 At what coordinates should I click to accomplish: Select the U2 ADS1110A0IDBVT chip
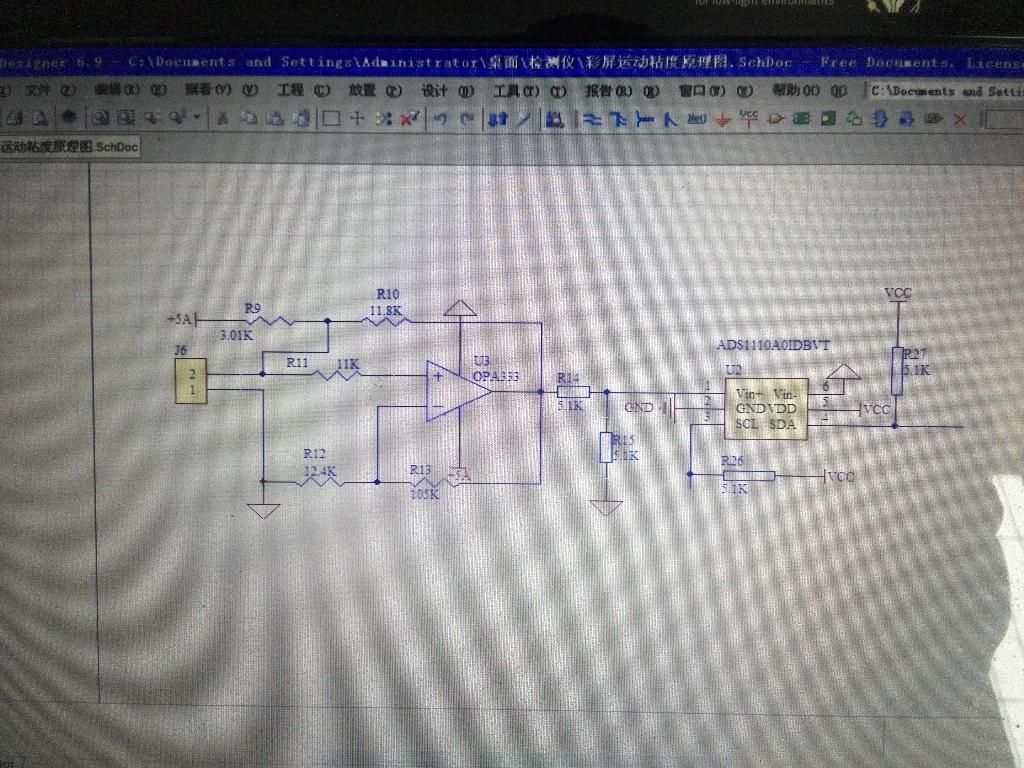pyautogui.click(x=766, y=409)
